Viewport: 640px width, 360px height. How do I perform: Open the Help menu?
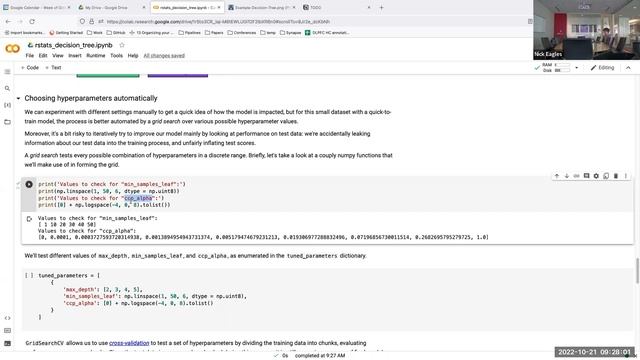tap(133, 56)
